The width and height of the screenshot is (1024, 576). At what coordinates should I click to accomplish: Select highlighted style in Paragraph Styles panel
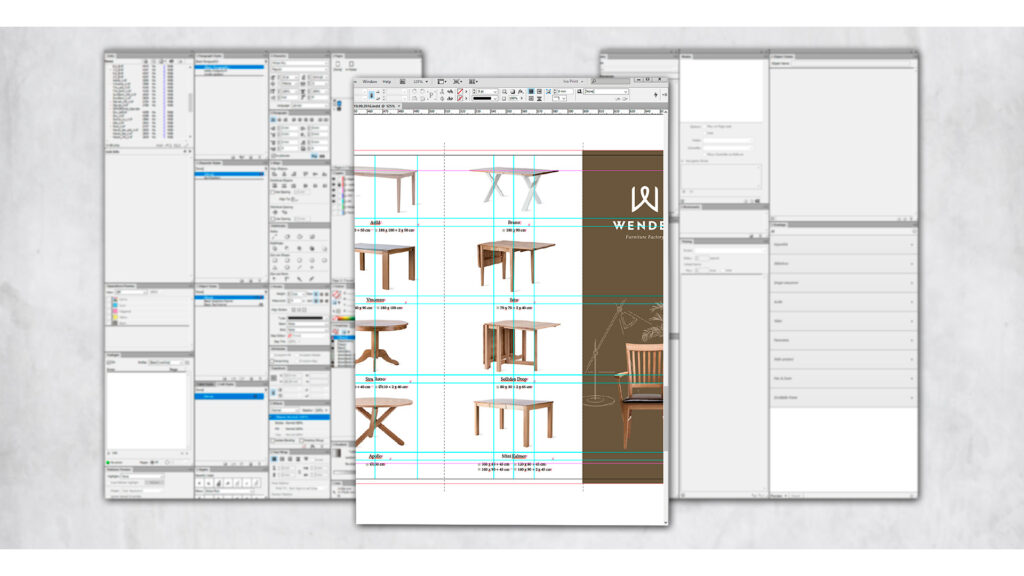[230, 67]
